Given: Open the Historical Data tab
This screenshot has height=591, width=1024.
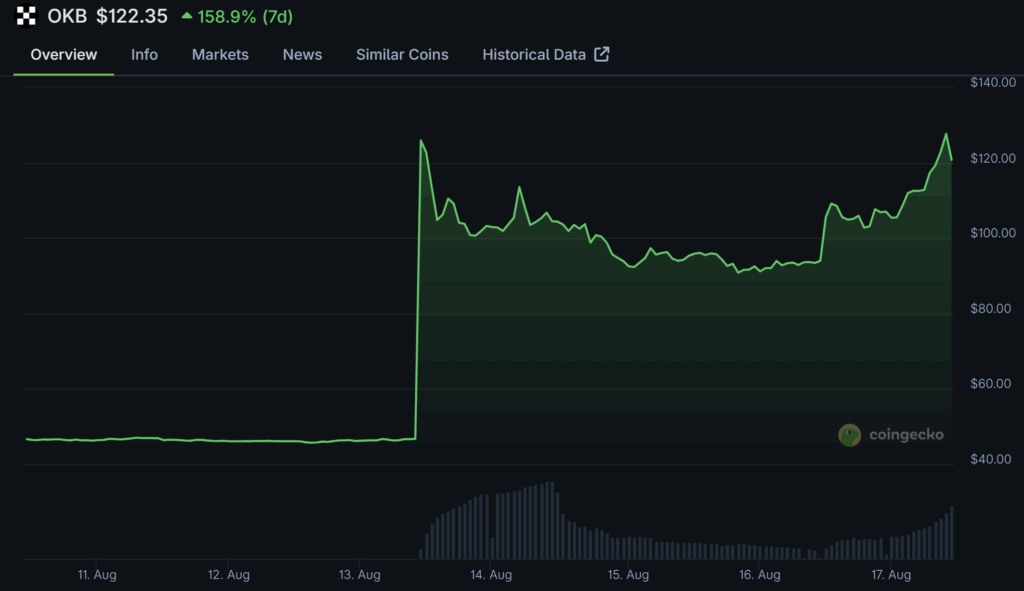Looking at the screenshot, I should (534, 55).
